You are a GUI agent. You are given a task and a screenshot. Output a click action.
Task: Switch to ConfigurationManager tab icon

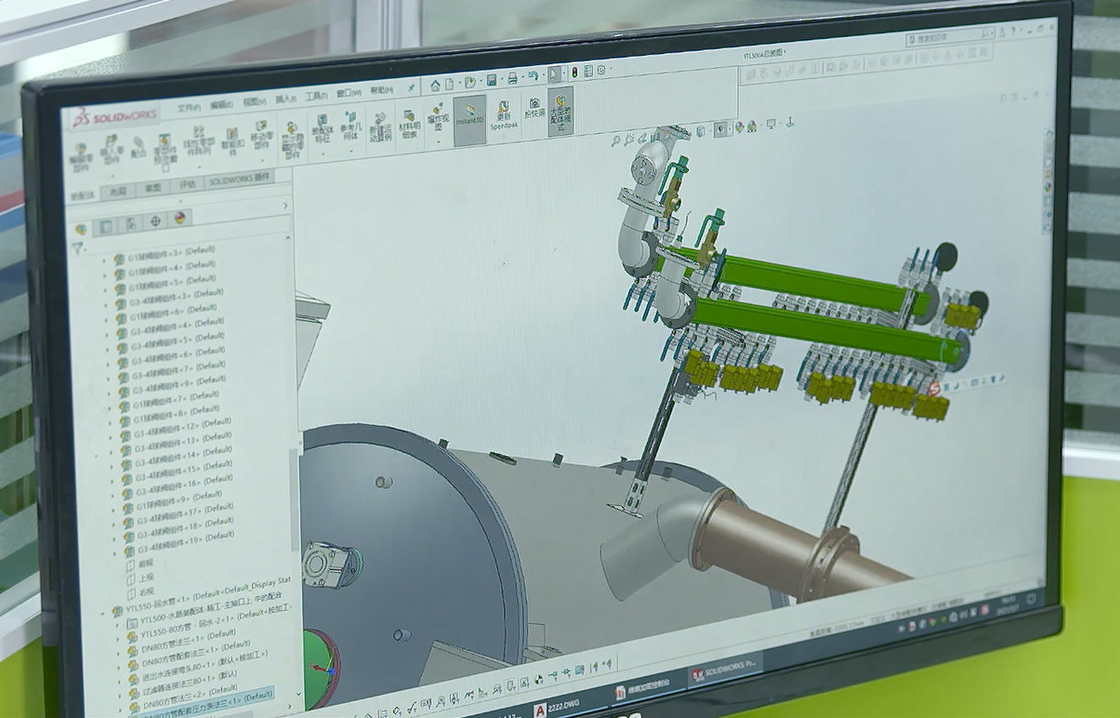131,224
